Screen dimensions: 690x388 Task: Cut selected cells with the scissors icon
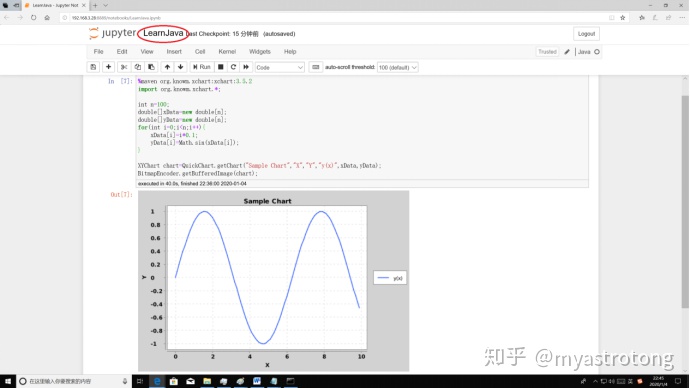(x=124, y=67)
